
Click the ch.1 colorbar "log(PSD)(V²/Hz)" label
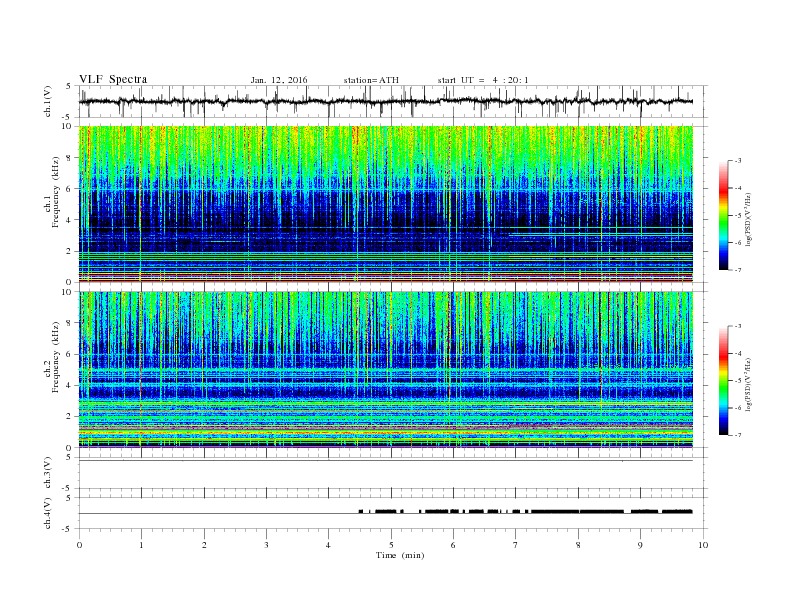(x=748, y=220)
